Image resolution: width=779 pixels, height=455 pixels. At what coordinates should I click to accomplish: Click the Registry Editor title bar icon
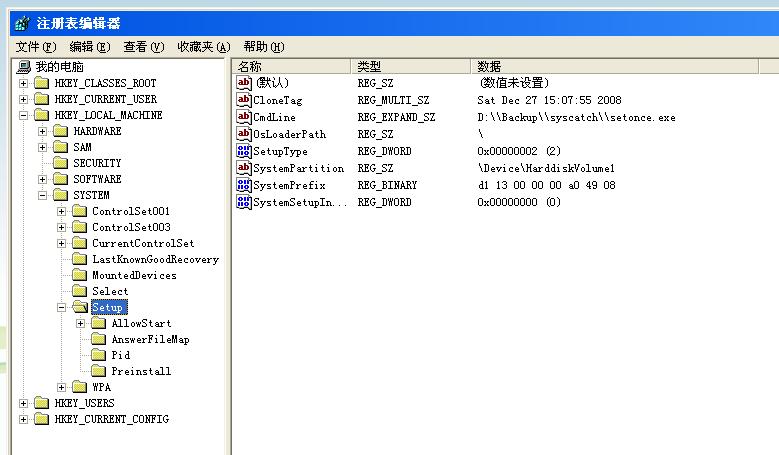(22, 23)
